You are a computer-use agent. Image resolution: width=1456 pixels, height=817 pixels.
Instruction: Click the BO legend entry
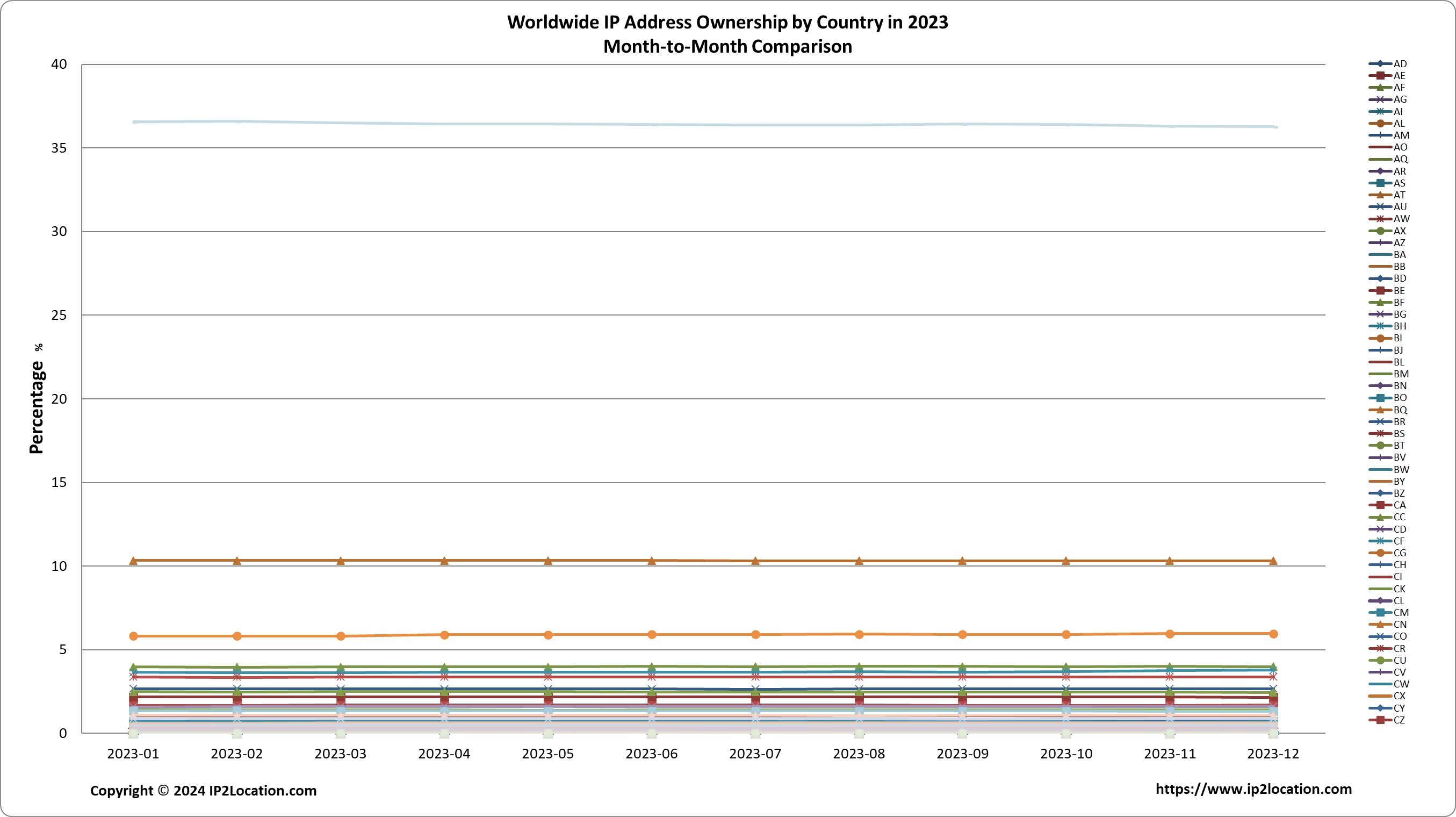click(1388, 398)
